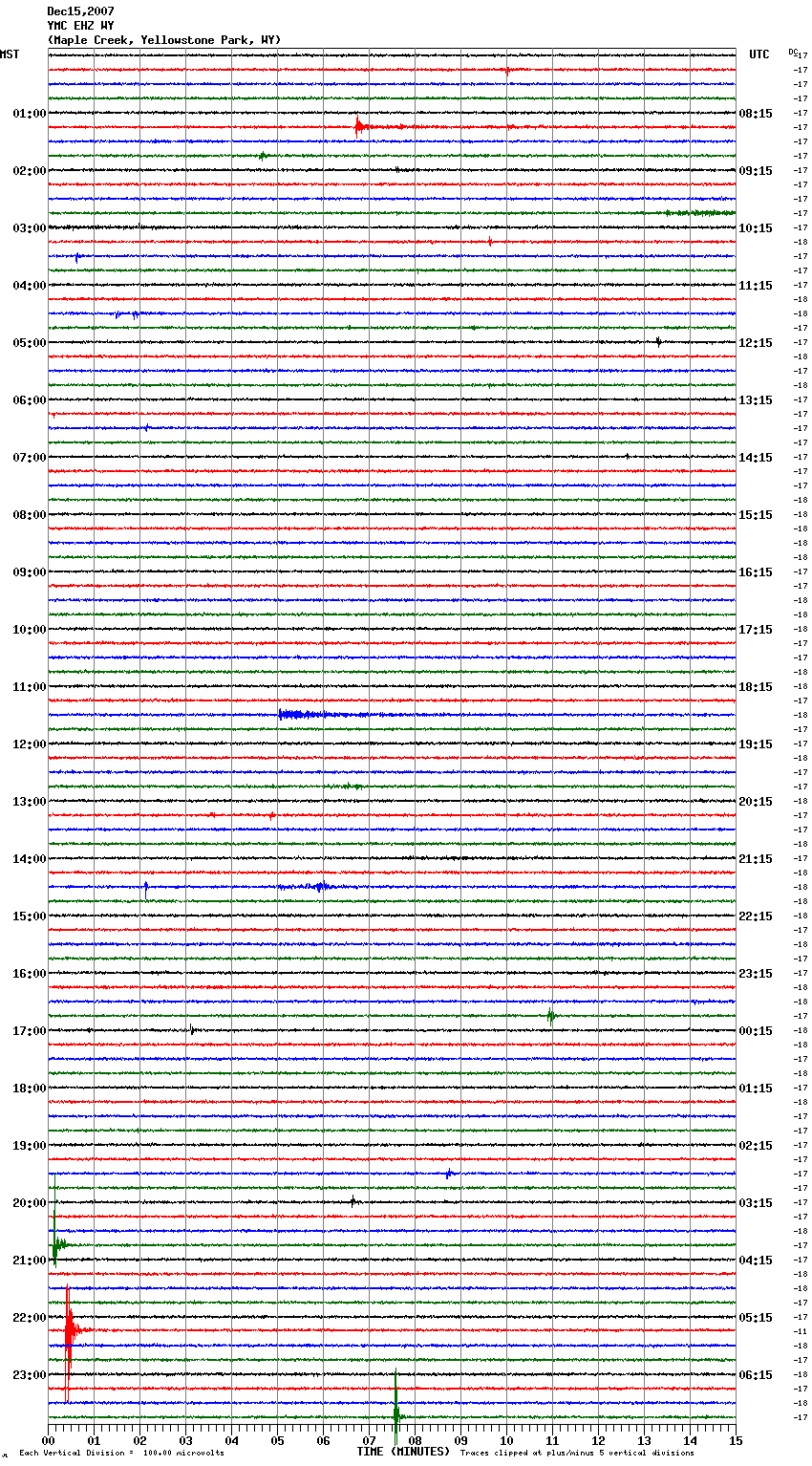Click the UTC timezone label
The width and height of the screenshot is (812, 1466).
[x=759, y=54]
